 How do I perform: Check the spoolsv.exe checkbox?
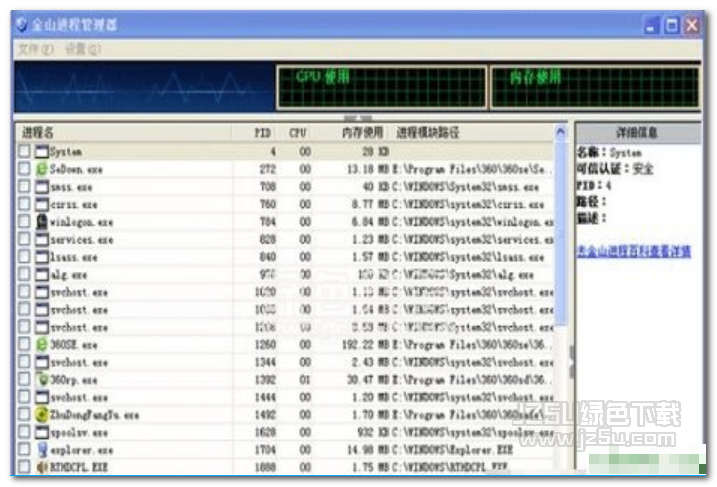24,432
